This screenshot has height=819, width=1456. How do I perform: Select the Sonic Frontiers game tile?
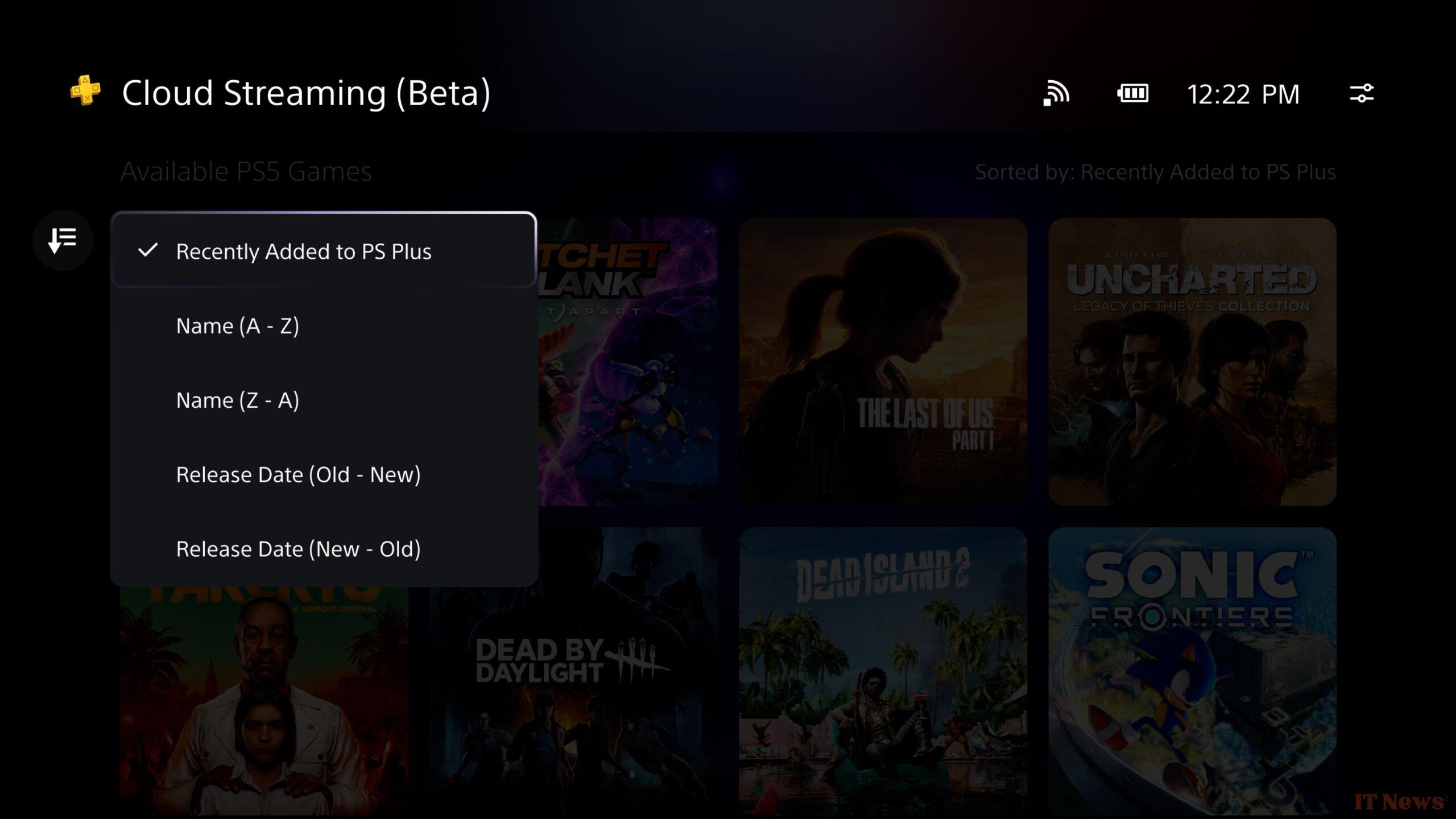pos(1192,671)
